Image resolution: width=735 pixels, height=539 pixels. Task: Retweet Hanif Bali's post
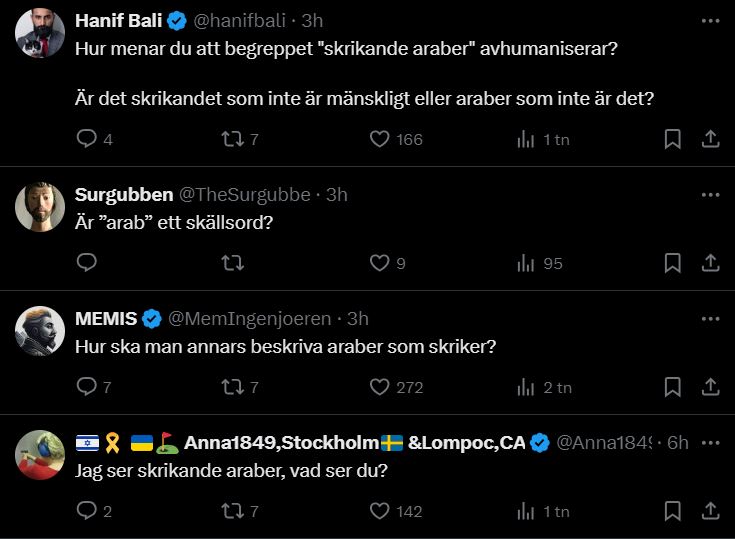pyautogui.click(x=232, y=139)
